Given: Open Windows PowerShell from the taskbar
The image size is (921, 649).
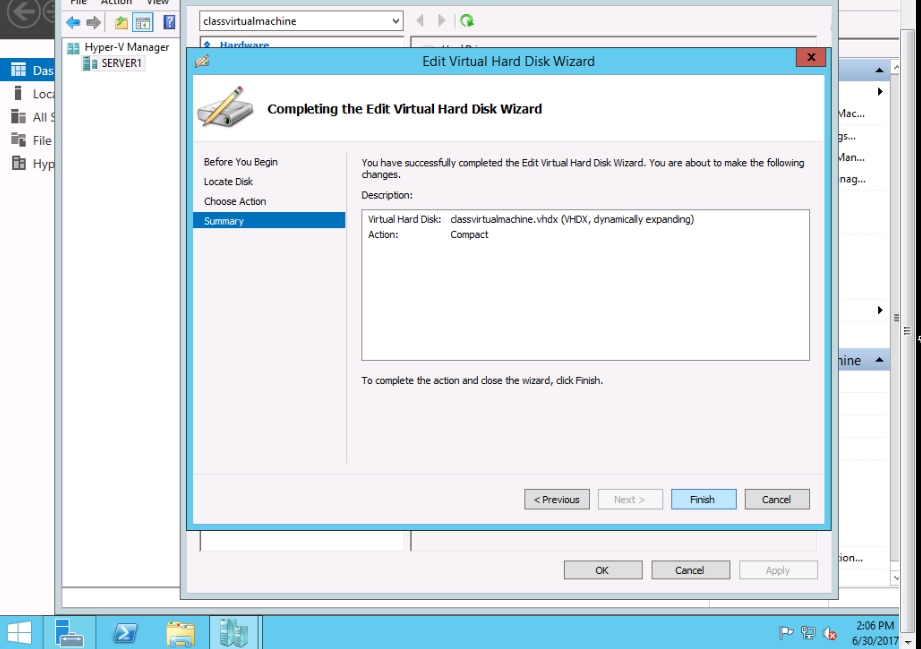Looking at the screenshot, I should tap(125, 632).
